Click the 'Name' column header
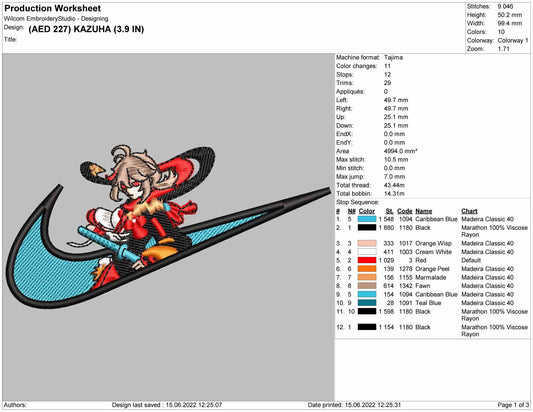 point(424,211)
